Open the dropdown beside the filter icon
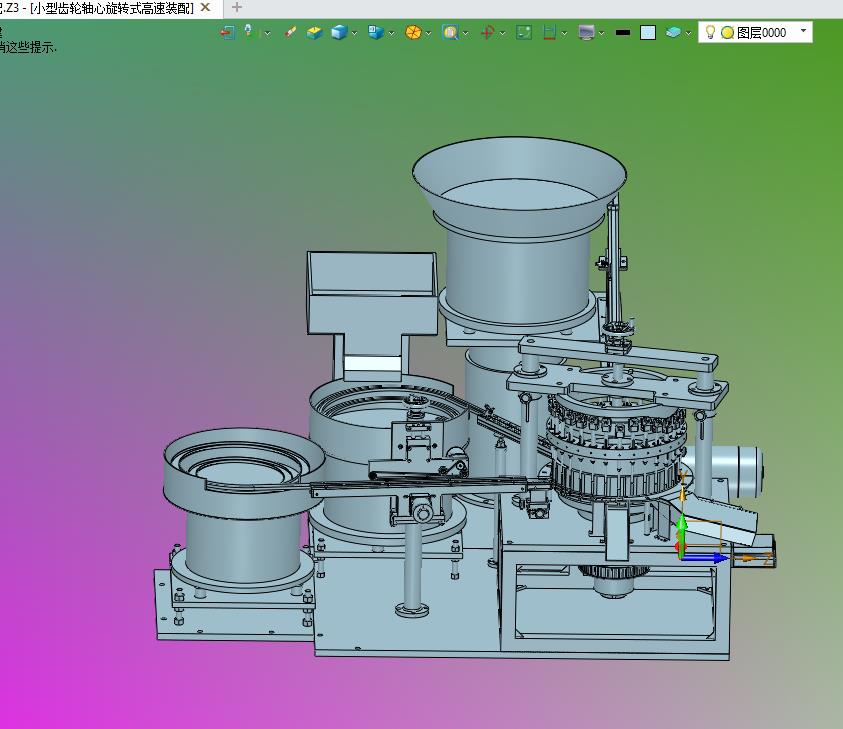Screen dimensions: 843x729 tap(267, 33)
